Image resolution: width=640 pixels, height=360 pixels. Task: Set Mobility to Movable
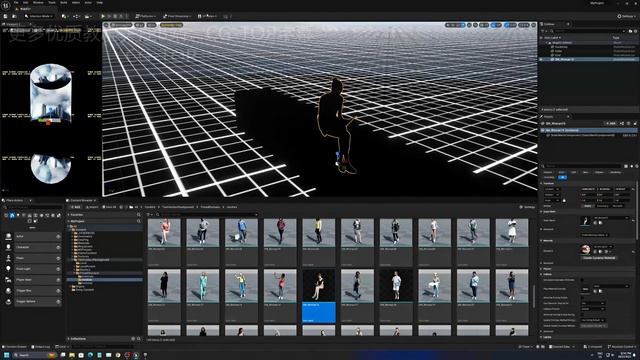[618, 206]
